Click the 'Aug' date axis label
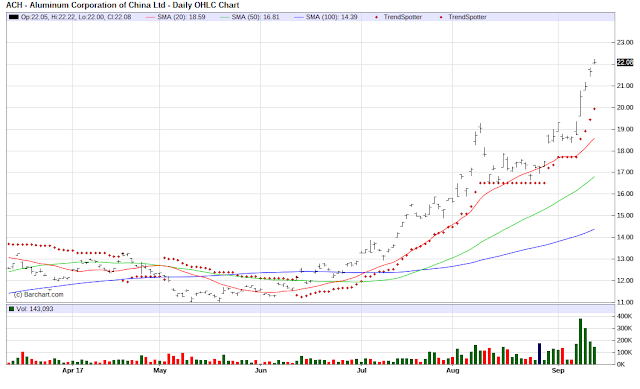The image size is (640, 389). point(453,371)
